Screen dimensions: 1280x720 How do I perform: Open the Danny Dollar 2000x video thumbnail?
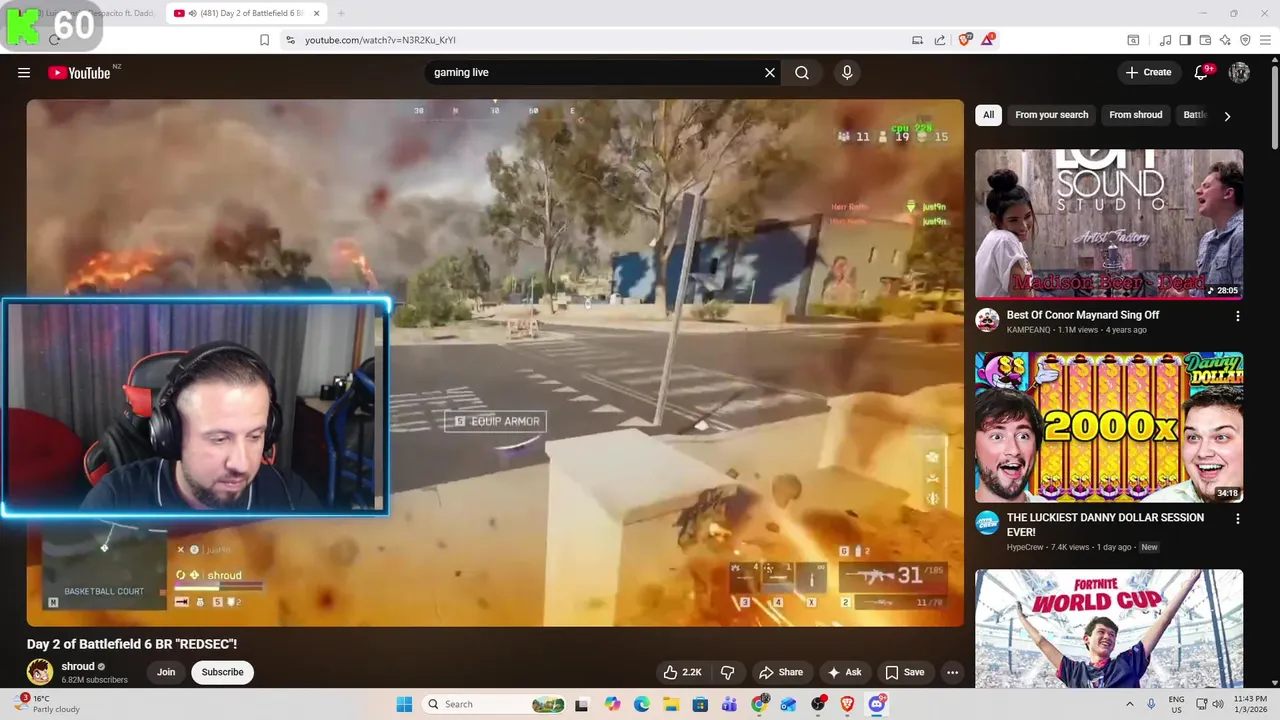1109,427
